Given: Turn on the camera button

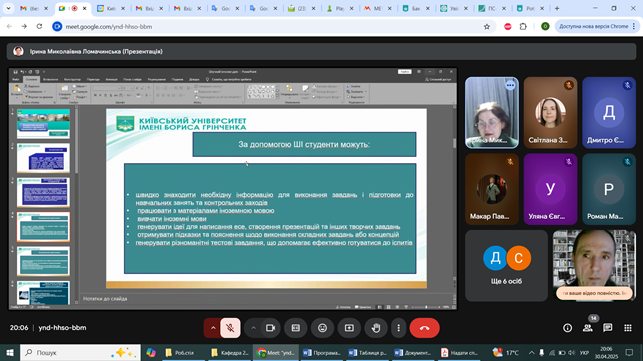Looking at the screenshot, I should [270, 328].
